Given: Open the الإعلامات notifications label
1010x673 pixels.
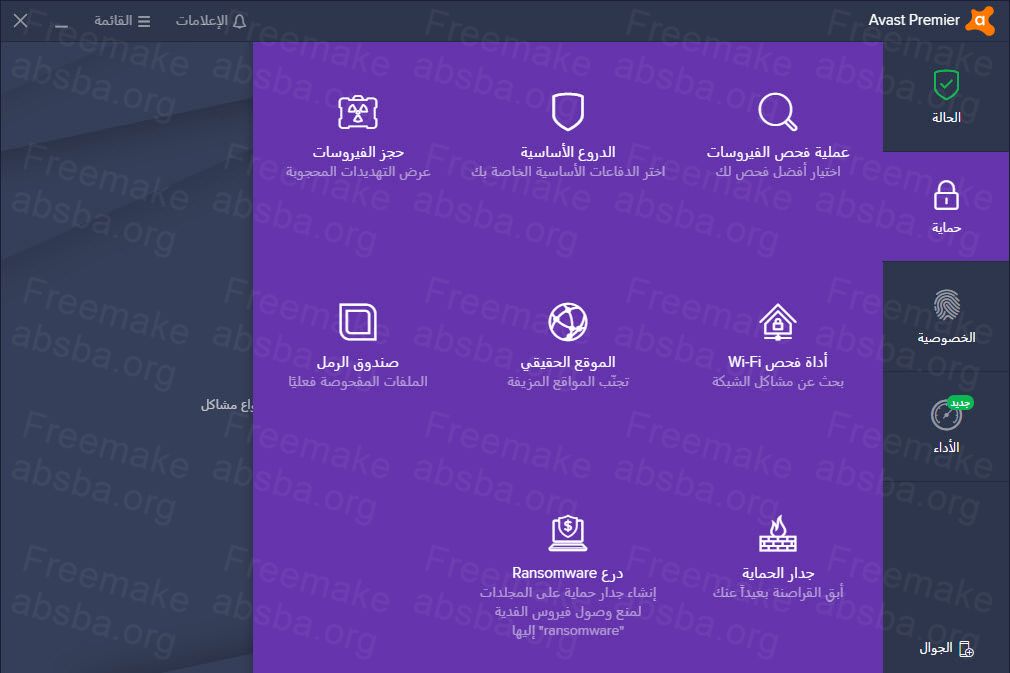Looking at the screenshot, I should click(202, 21).
